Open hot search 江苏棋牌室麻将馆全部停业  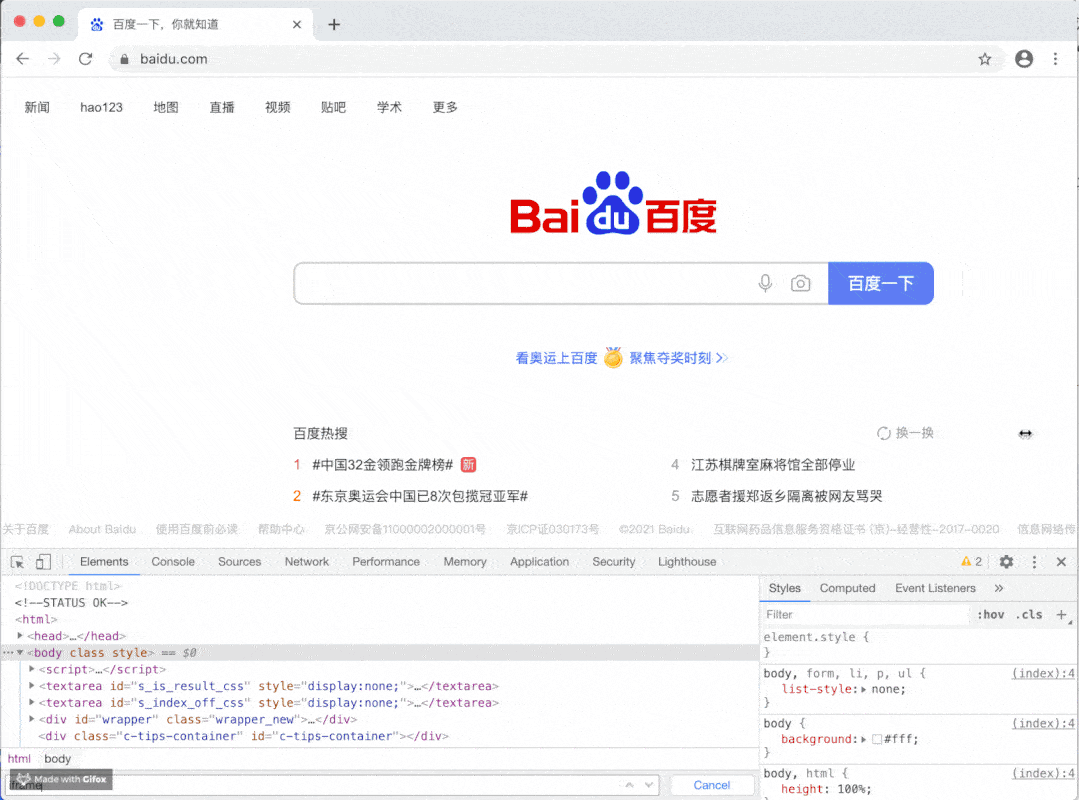coord(773,465)
